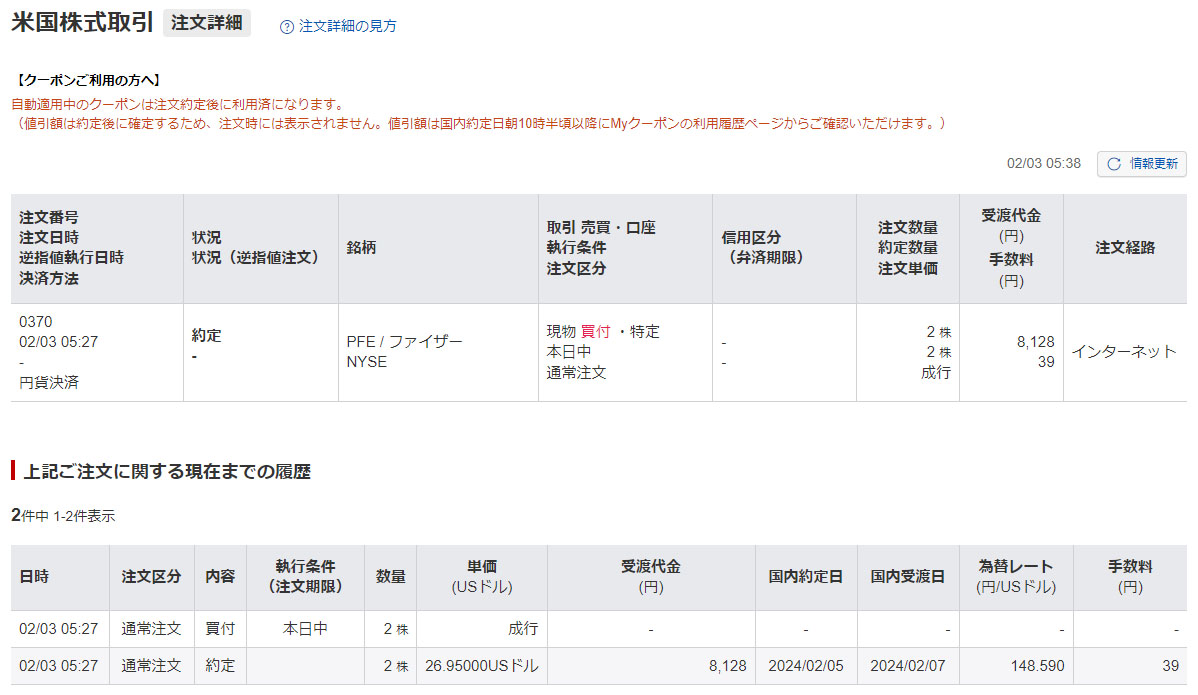Select order number 0370
Image resolution: width=1198 pixels, height=695 pixels.
pos(36,322)
